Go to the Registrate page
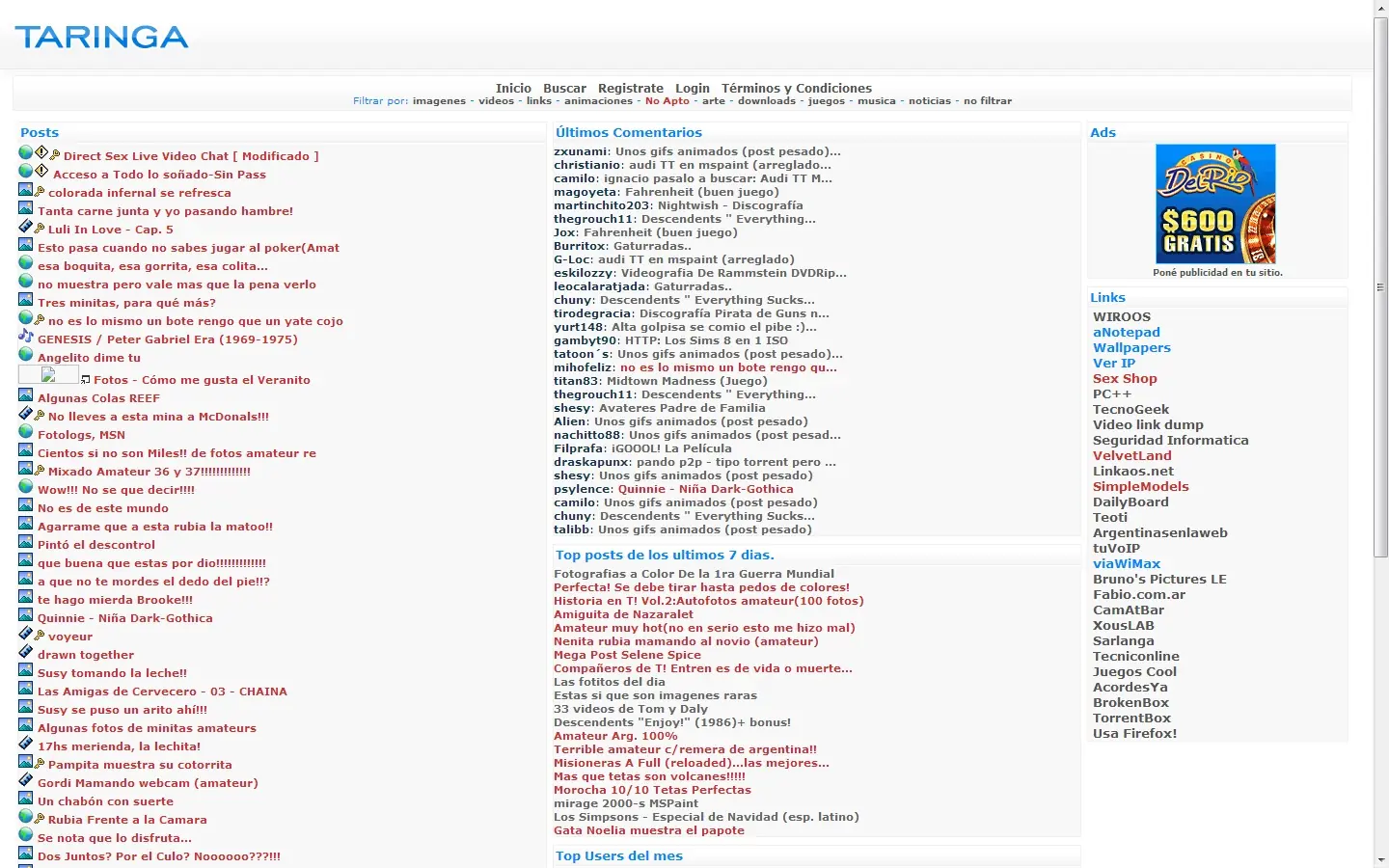Viewport: 1389px width, 868px height. (x=631, y=88)
